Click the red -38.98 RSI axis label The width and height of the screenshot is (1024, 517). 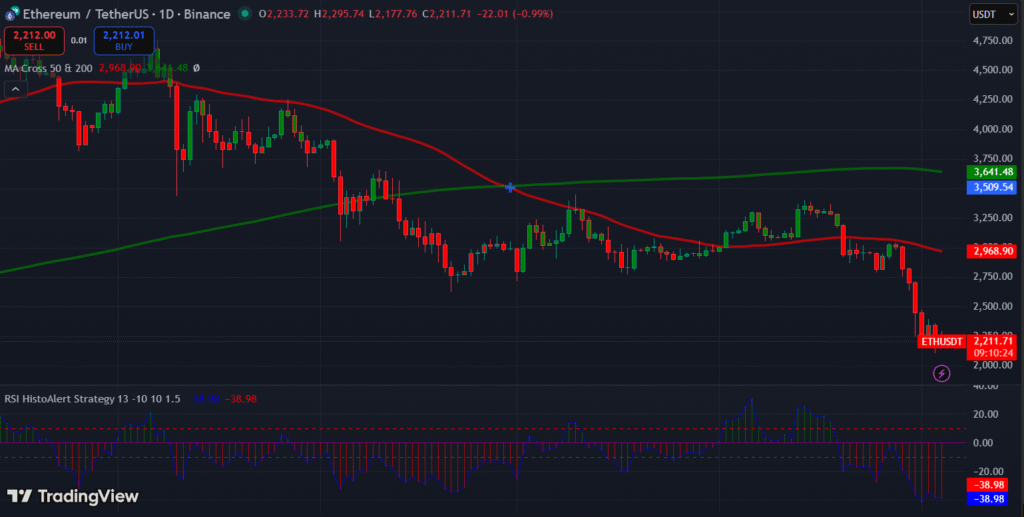pyautogui.click(x=991, y=484)
